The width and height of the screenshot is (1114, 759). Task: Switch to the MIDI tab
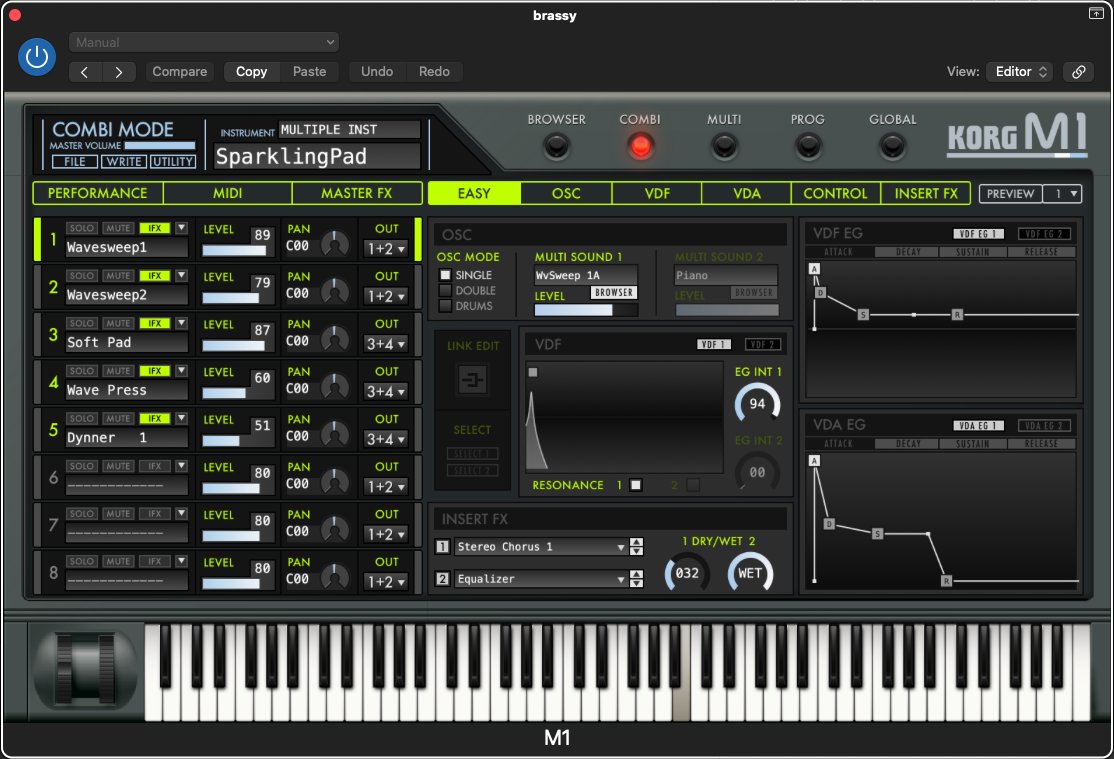point(227,193)
